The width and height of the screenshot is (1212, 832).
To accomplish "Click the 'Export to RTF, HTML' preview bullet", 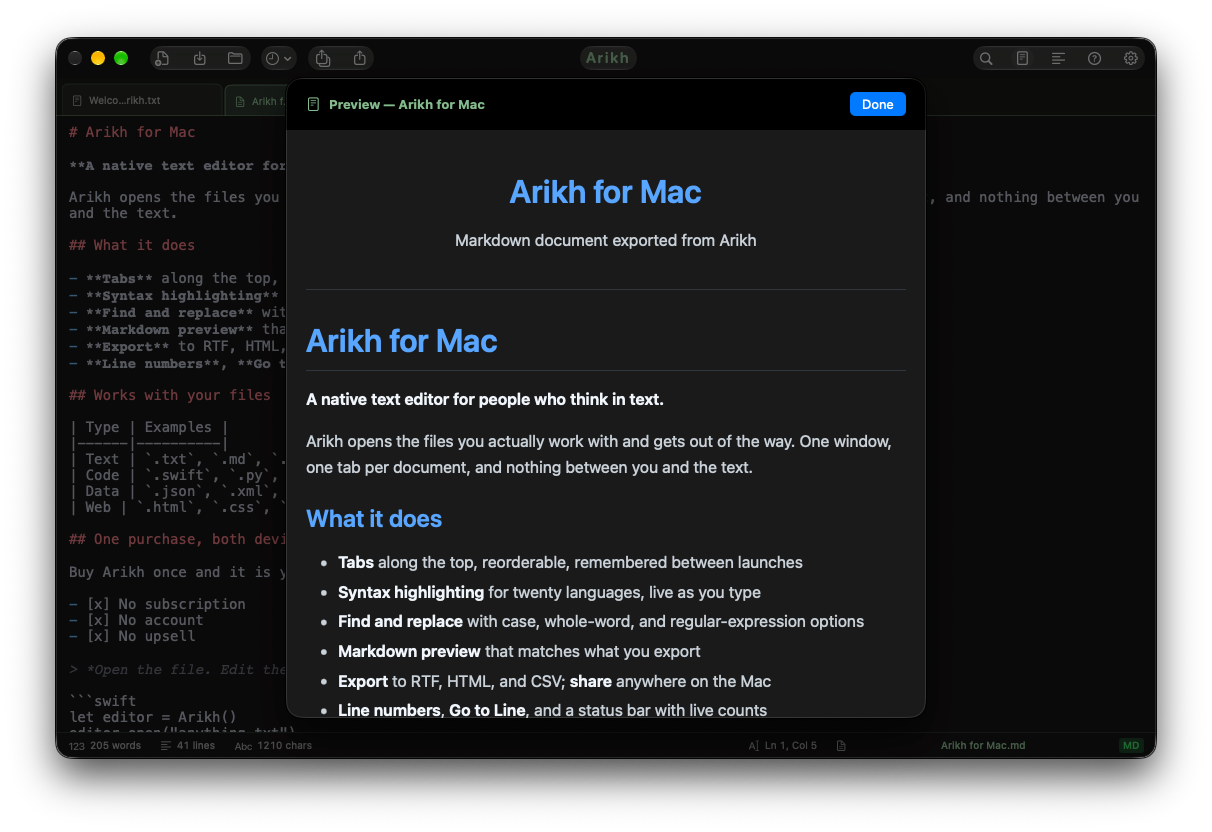I will click(x=554, y=681).
